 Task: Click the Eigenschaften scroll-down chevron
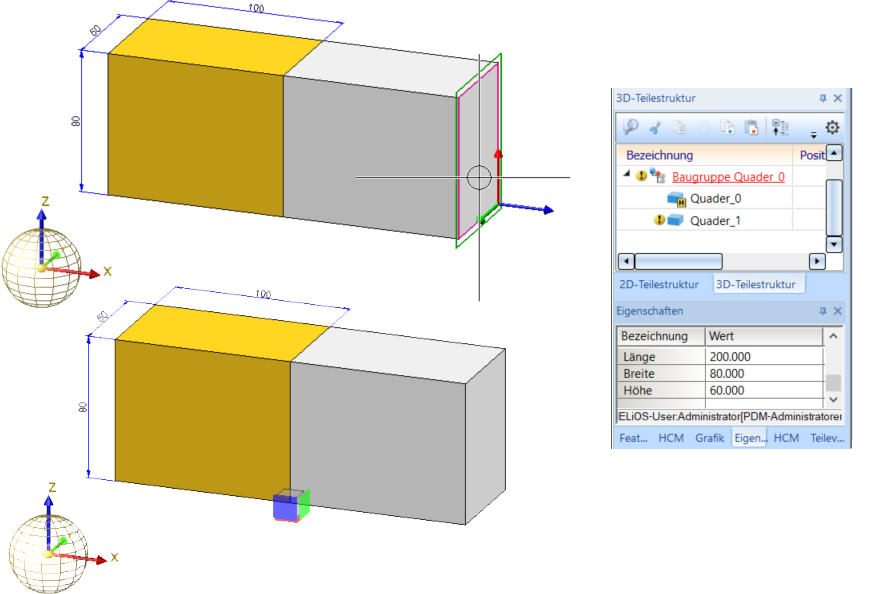pyautogui.click(x=833, y=399)
